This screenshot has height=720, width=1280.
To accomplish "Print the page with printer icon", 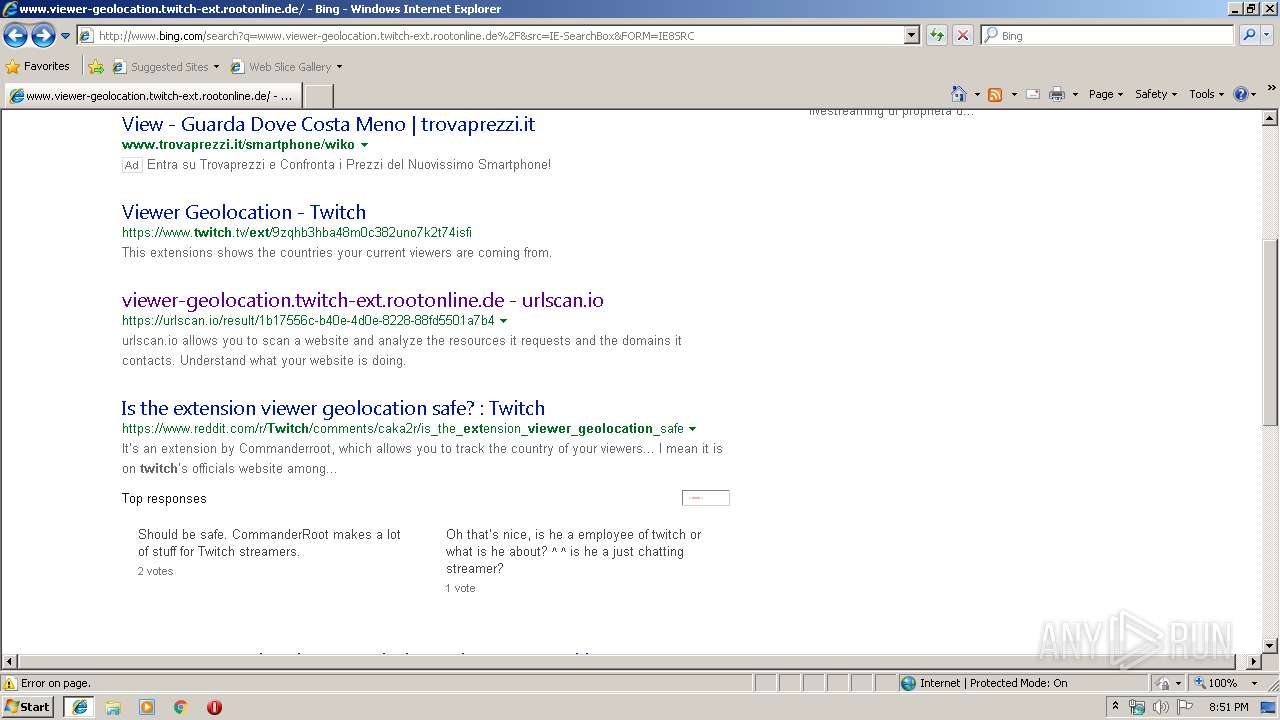I will coord(1057,94).
